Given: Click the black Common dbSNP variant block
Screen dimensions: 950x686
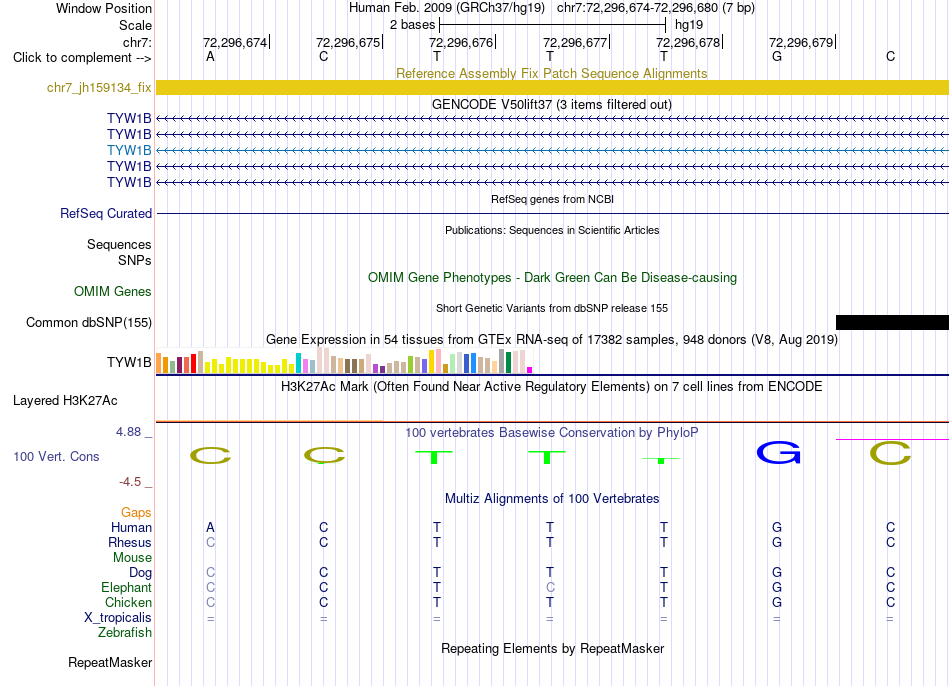Looking at the screenshot, I should [892, 322].
